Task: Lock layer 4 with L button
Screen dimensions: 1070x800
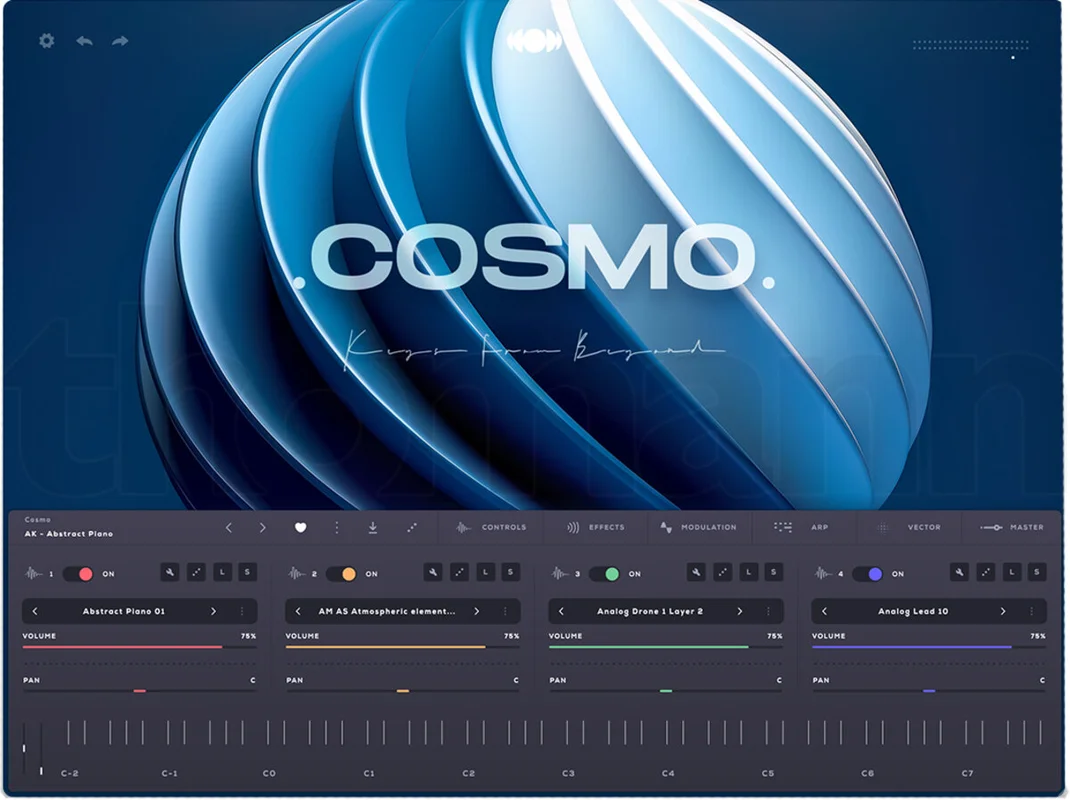Action: coord(1011,573)
